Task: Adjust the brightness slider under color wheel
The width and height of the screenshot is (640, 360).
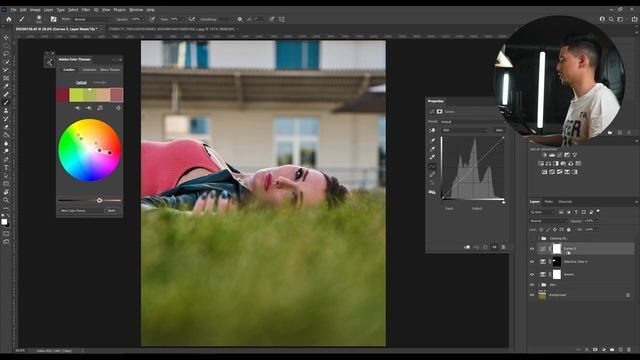Action: click(99, 200)
